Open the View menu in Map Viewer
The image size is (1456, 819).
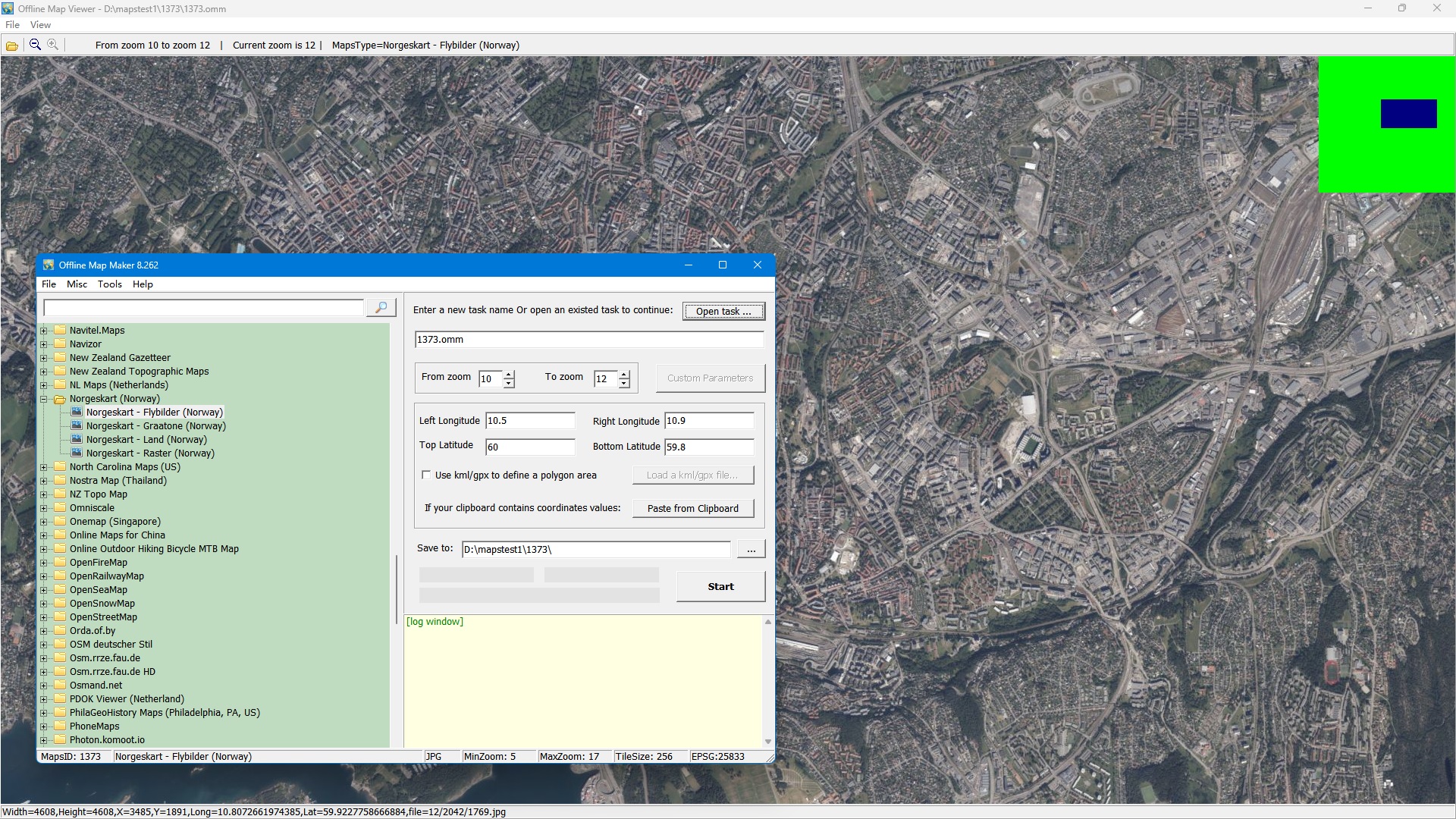[40, 24]
